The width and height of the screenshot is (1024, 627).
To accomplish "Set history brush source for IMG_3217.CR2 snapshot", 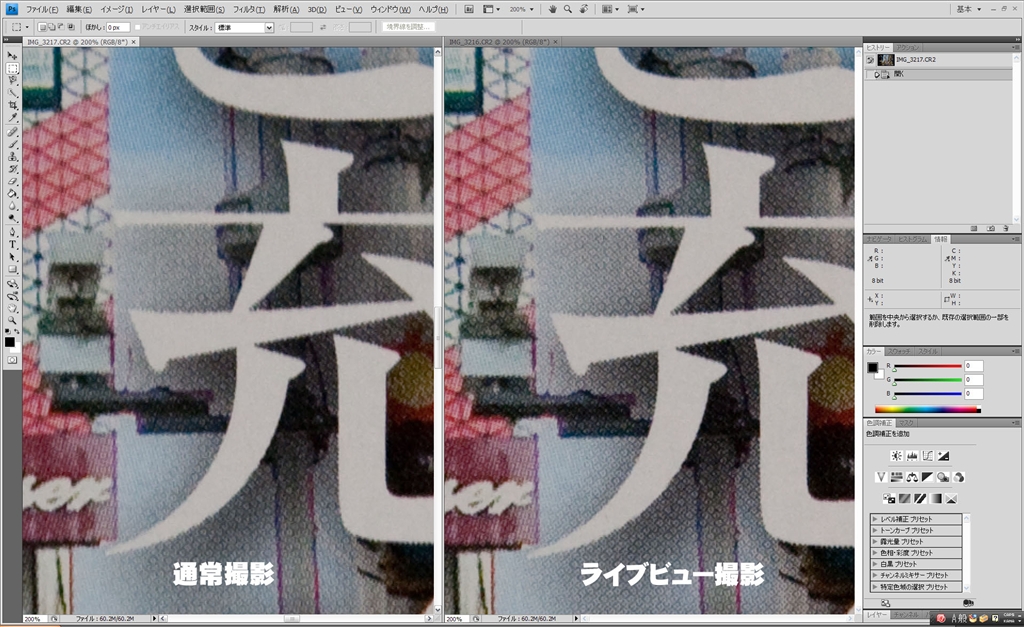I will pyautogui.click(x=871, y=59).
